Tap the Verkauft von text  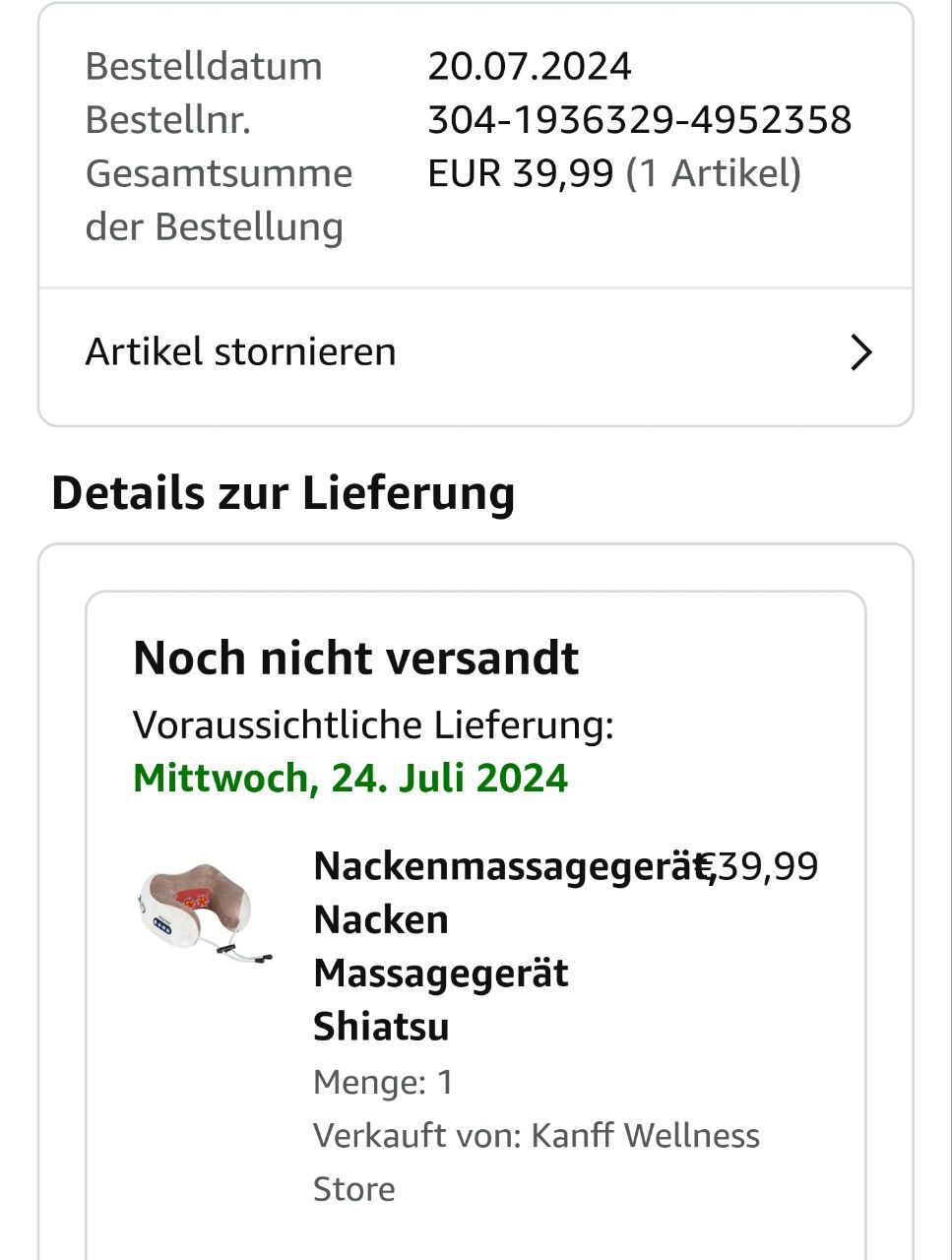tap(416, 1136)
